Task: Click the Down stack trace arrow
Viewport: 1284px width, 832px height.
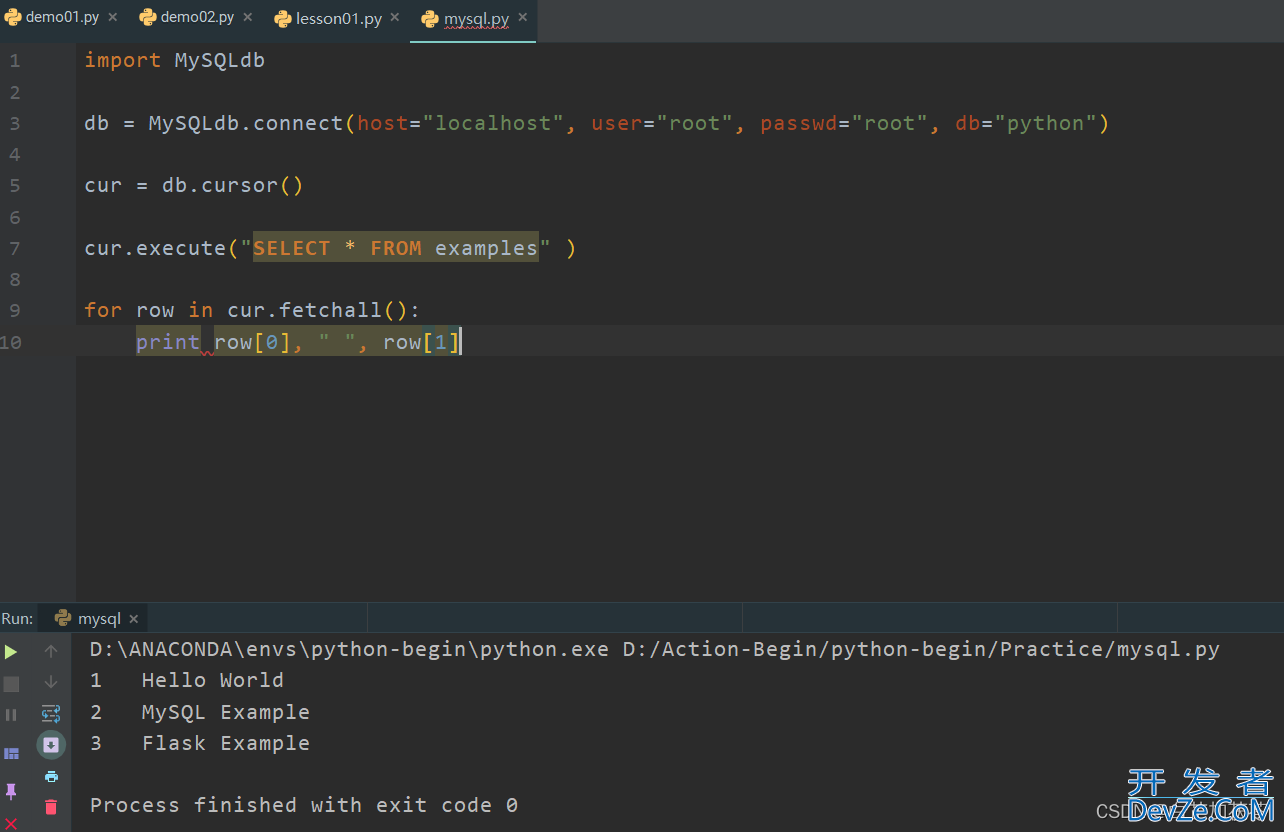Action: pyautogui.click(x=51, y=682)
